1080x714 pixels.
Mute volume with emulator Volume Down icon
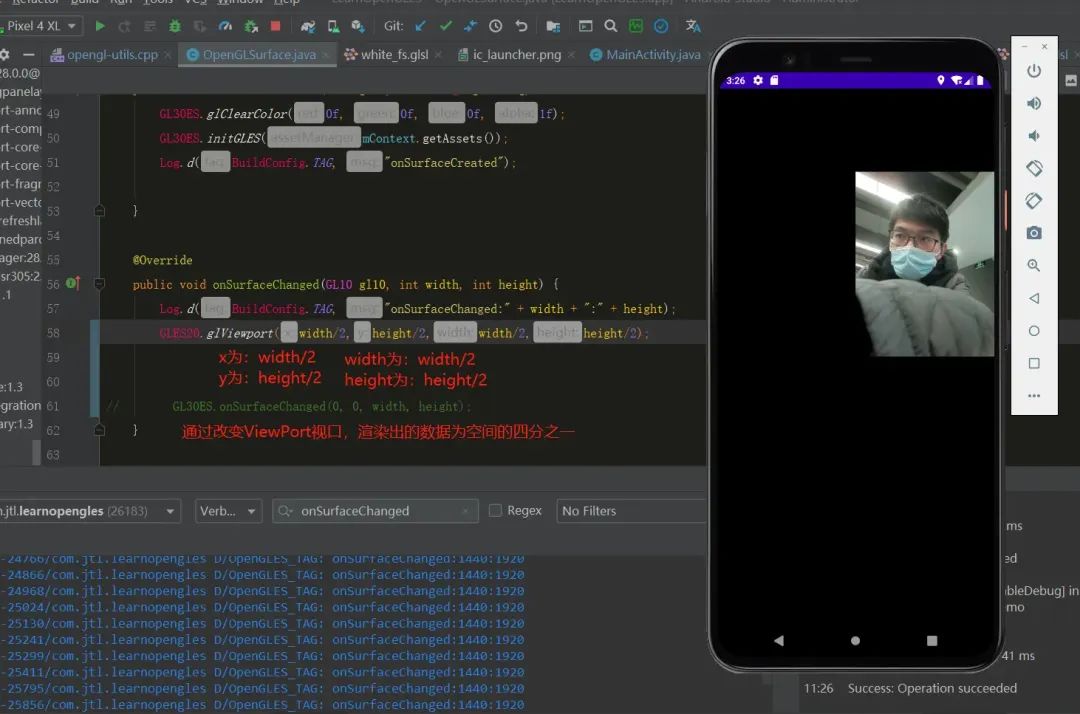(1034, 136)
